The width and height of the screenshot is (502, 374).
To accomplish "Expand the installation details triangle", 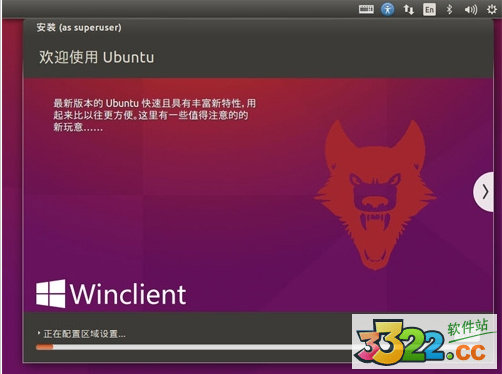I will click(39, 333).
